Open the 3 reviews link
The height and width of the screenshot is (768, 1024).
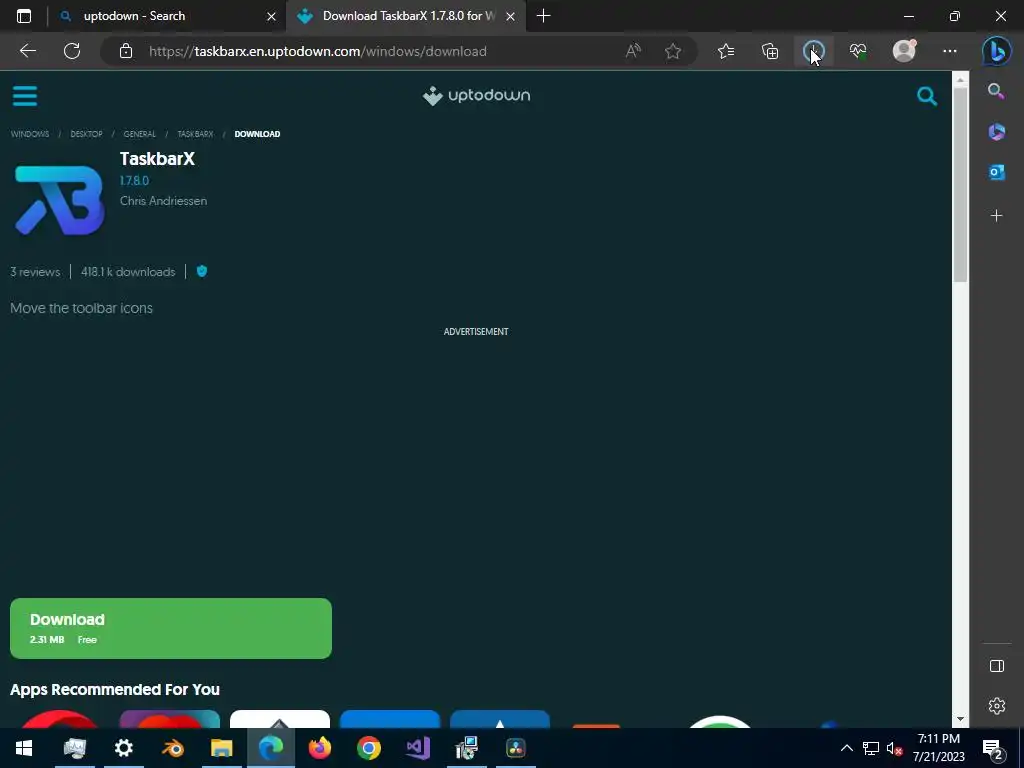(x=35, y=272)
